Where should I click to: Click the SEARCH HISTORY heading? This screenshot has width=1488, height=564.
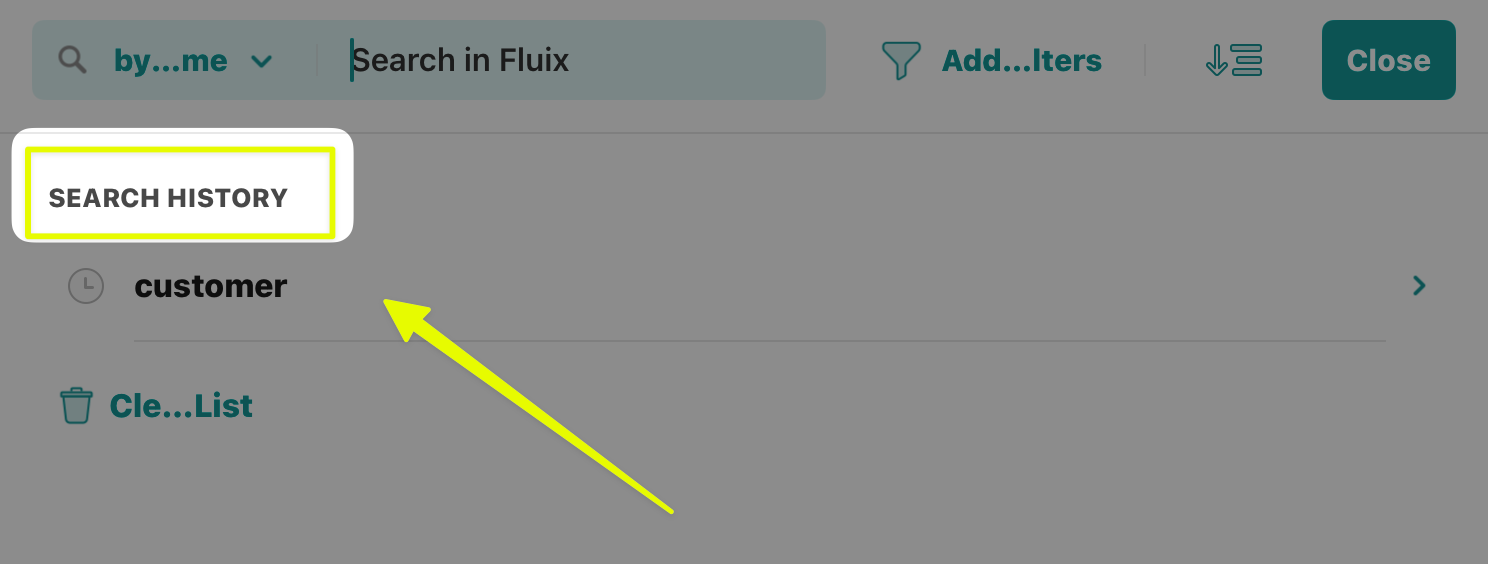168,198
